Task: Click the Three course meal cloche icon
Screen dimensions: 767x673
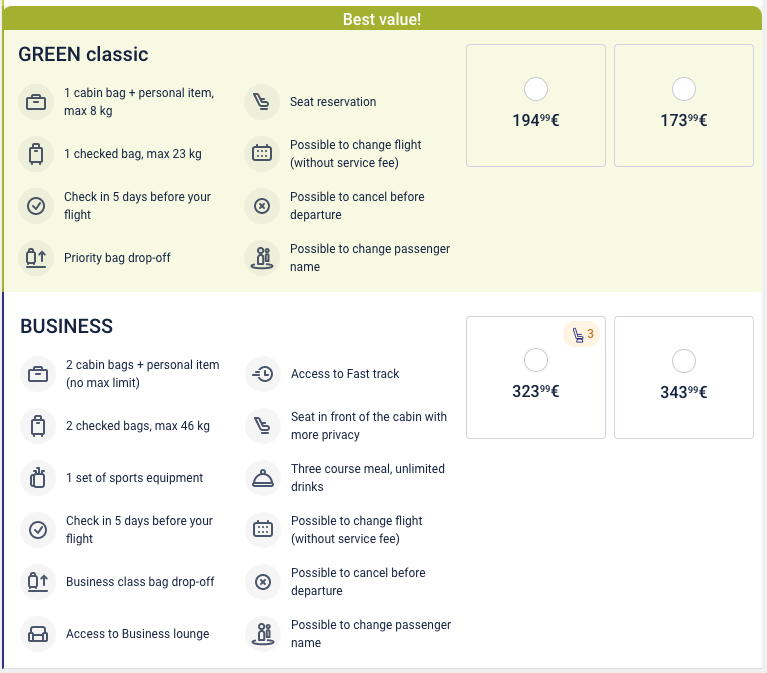Action: [x=263, y=478]
